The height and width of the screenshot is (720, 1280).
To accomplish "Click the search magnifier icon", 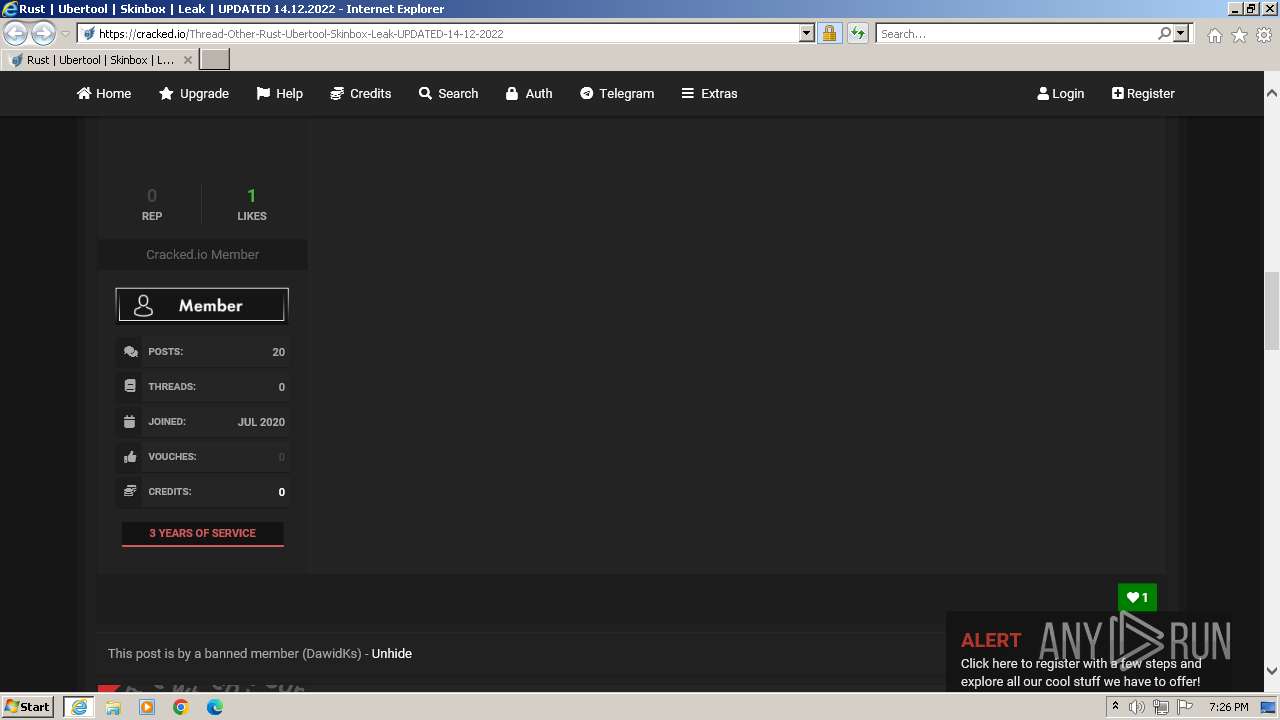I will point(1164,33).
